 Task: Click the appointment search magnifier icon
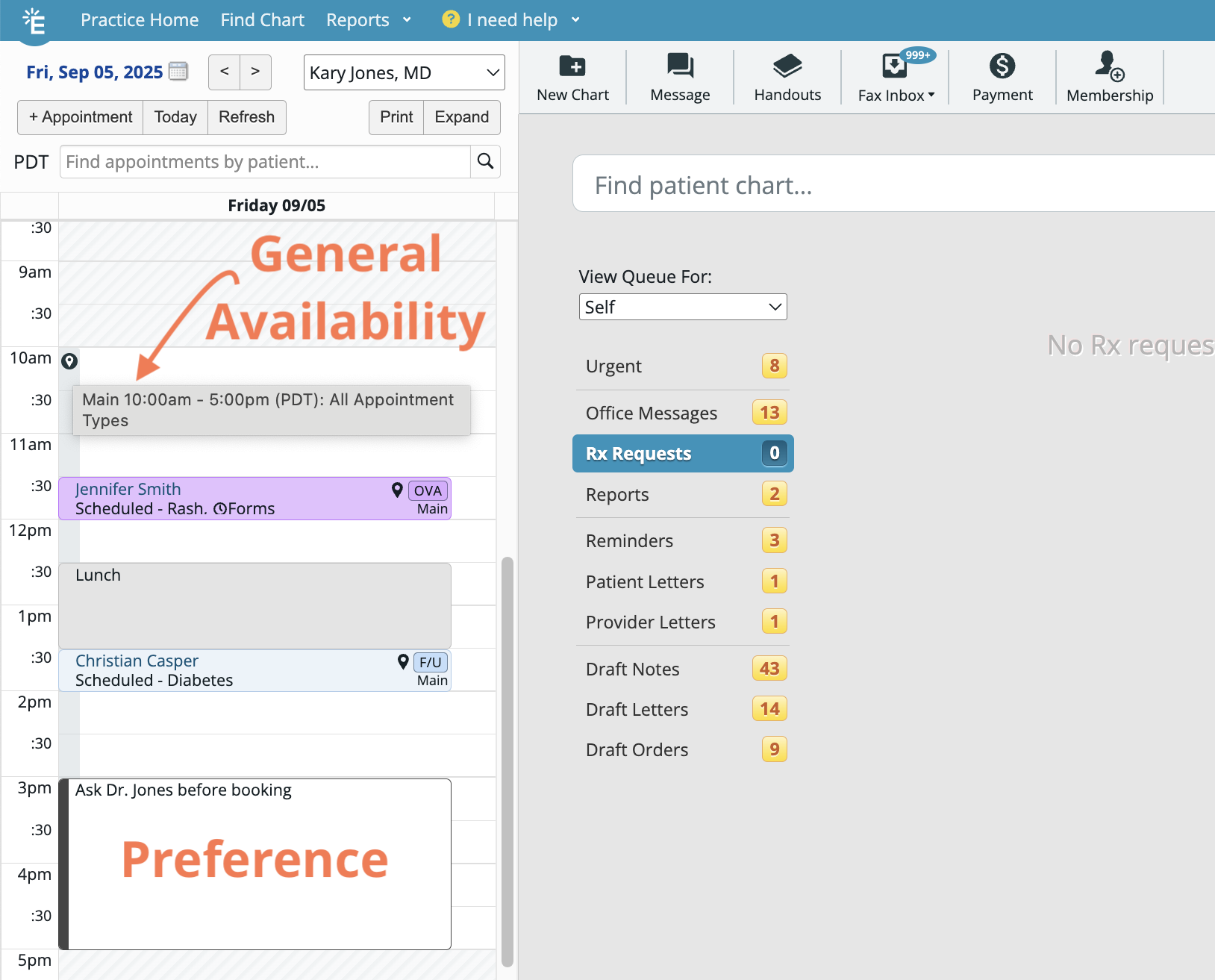(485, 161)
